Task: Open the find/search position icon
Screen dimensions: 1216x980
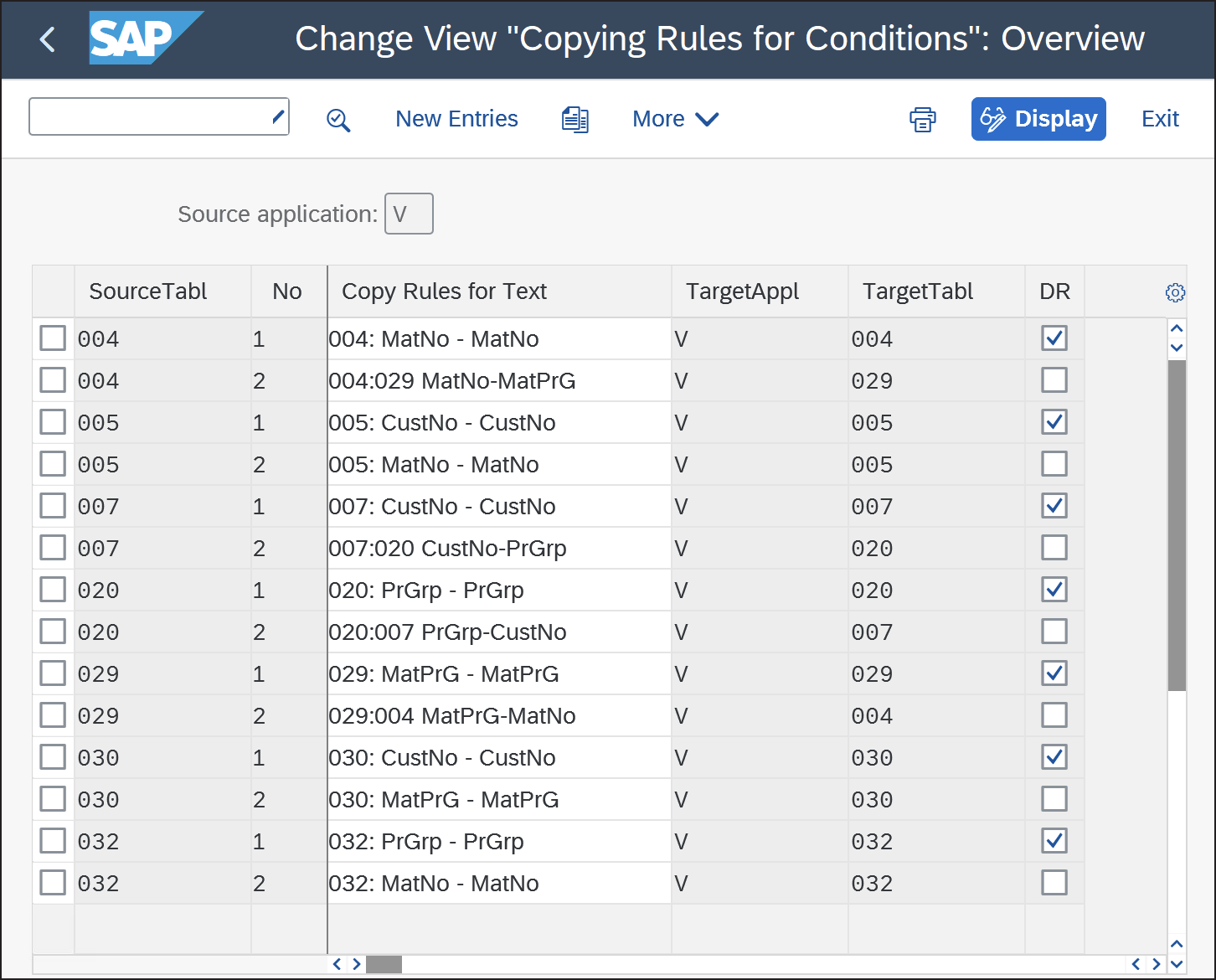Action: tap(338, 120)
